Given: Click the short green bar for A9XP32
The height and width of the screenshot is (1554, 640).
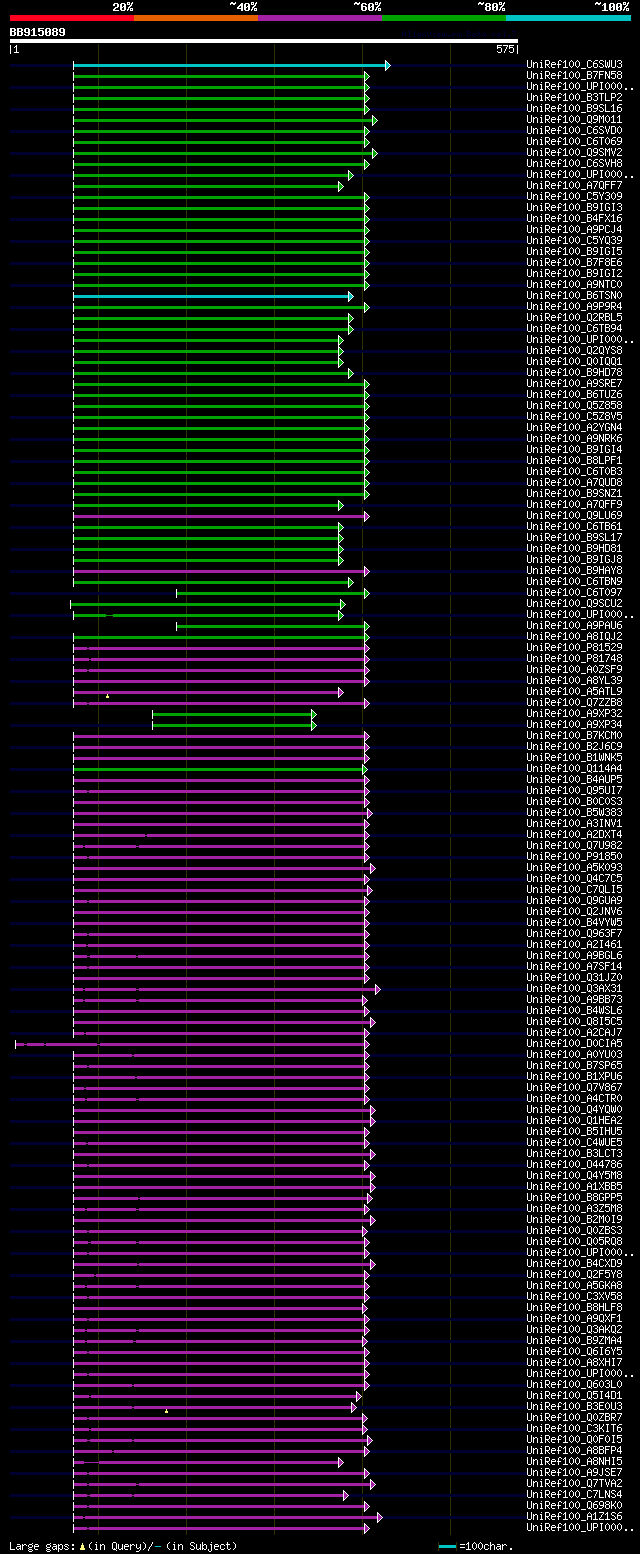Looking at the screenshot, I should pos(234,714).
